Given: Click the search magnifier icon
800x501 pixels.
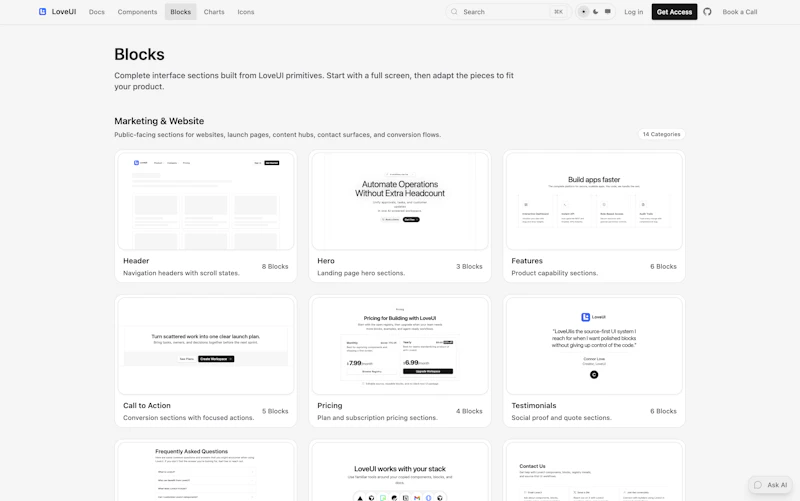Looking at the screenshot, I should click(x=454, y=12).
